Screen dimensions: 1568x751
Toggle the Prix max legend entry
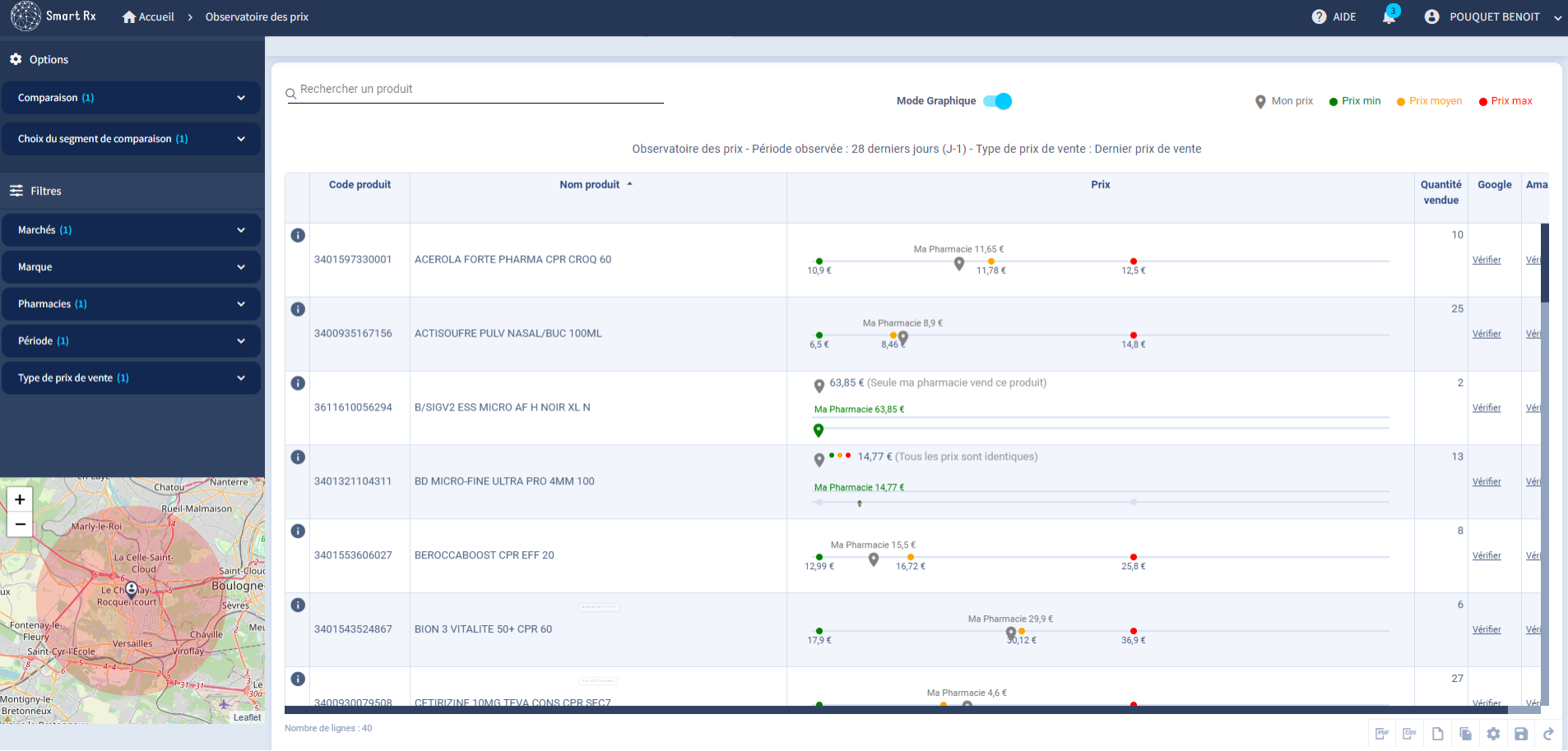[x=1505, y=101]
